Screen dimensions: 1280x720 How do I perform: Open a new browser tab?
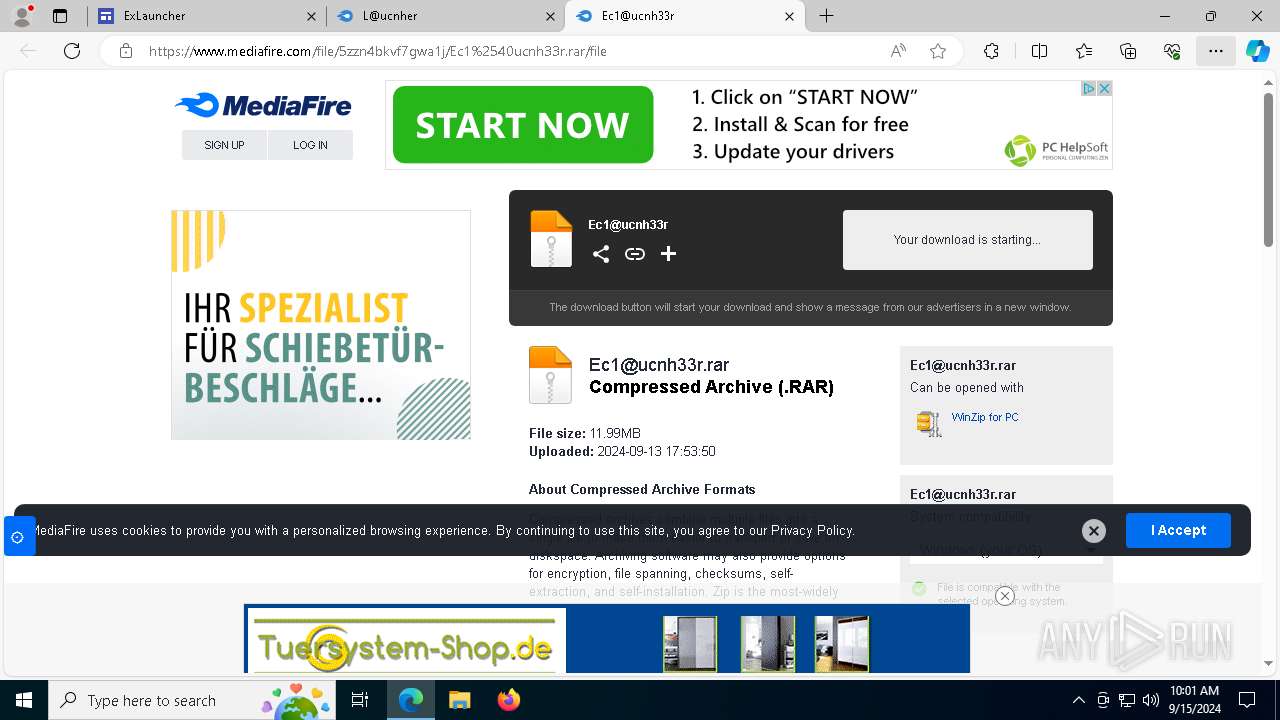click(827, 16)
